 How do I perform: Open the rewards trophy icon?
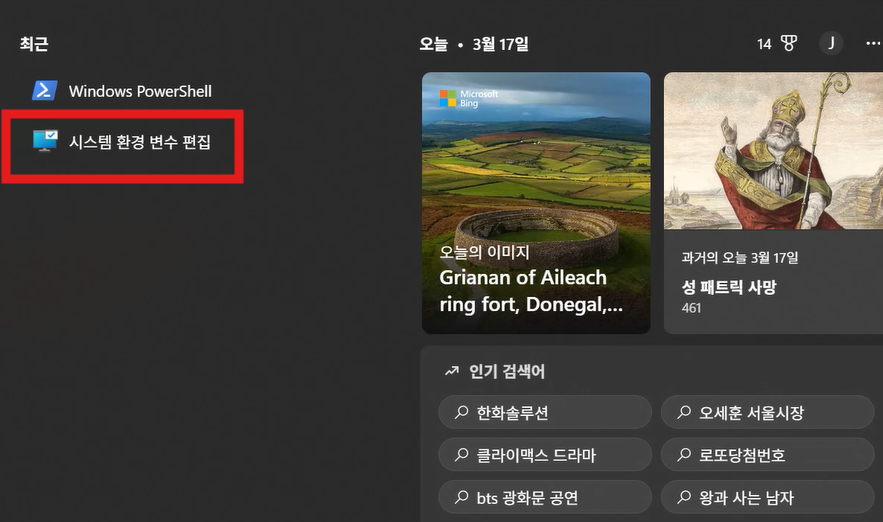(789, 43)
